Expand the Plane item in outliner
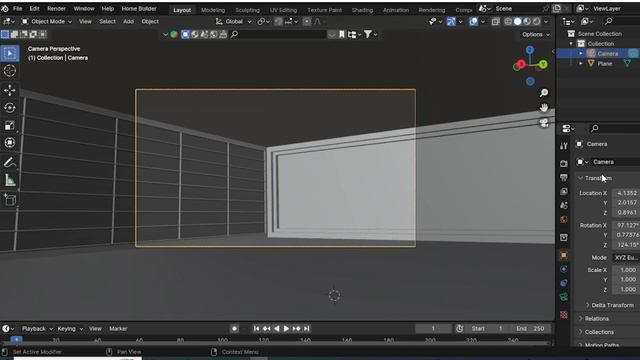Screen dimensions: 640x360 click(x=581, y=64)
